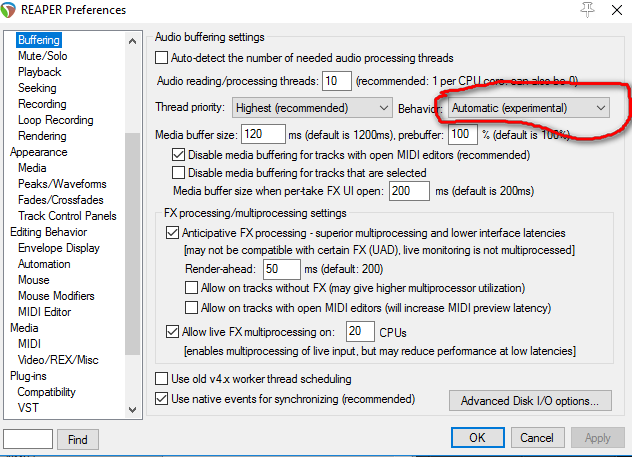Select Seeking preferences page
Screen dimensions: 632x457
[37, 88]
